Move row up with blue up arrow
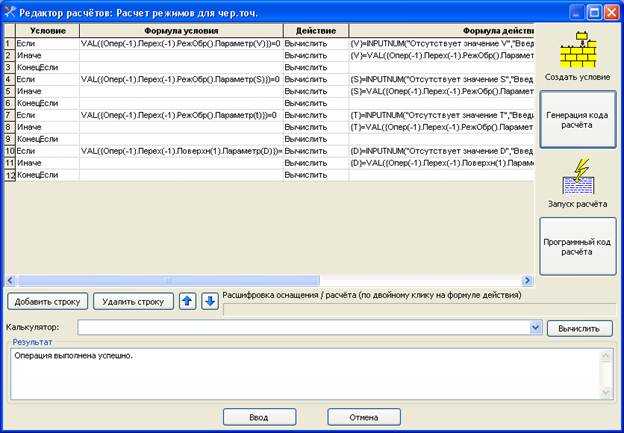624x433 pixels. 187,302
